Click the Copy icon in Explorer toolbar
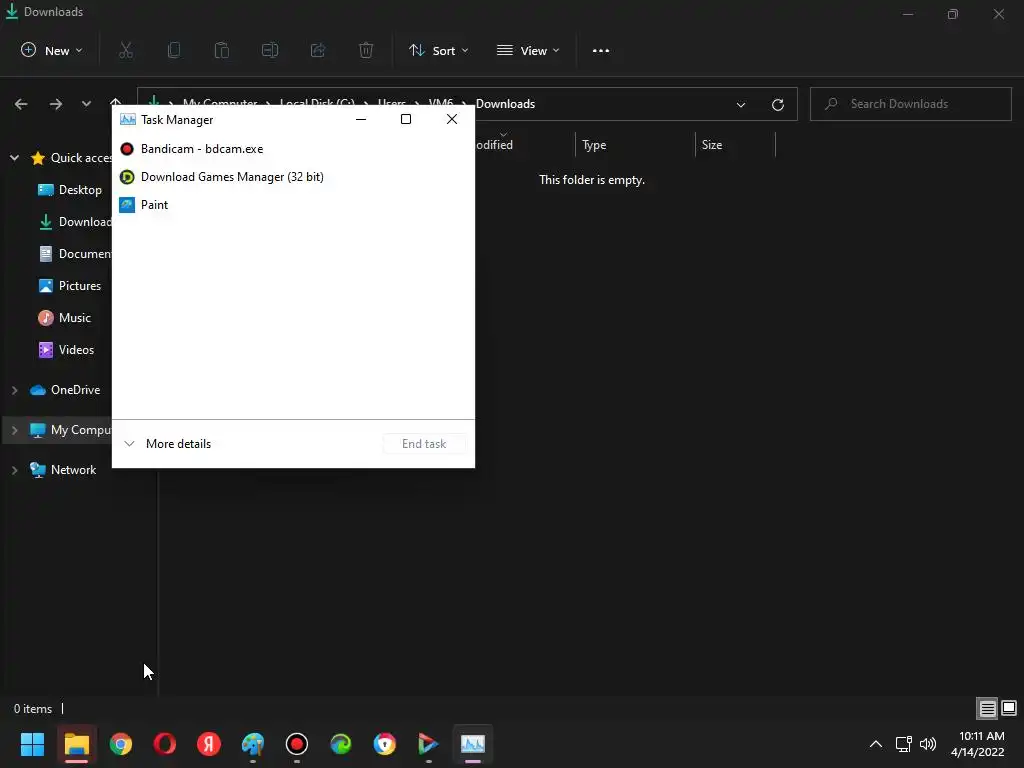This screenshot has height=768, width=1024. [174, 50]
